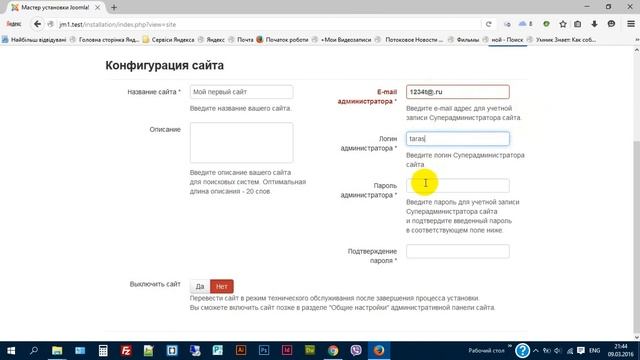Click the E-mail администратора field
This screenshot has height=360, width=640.
point(458,92)
